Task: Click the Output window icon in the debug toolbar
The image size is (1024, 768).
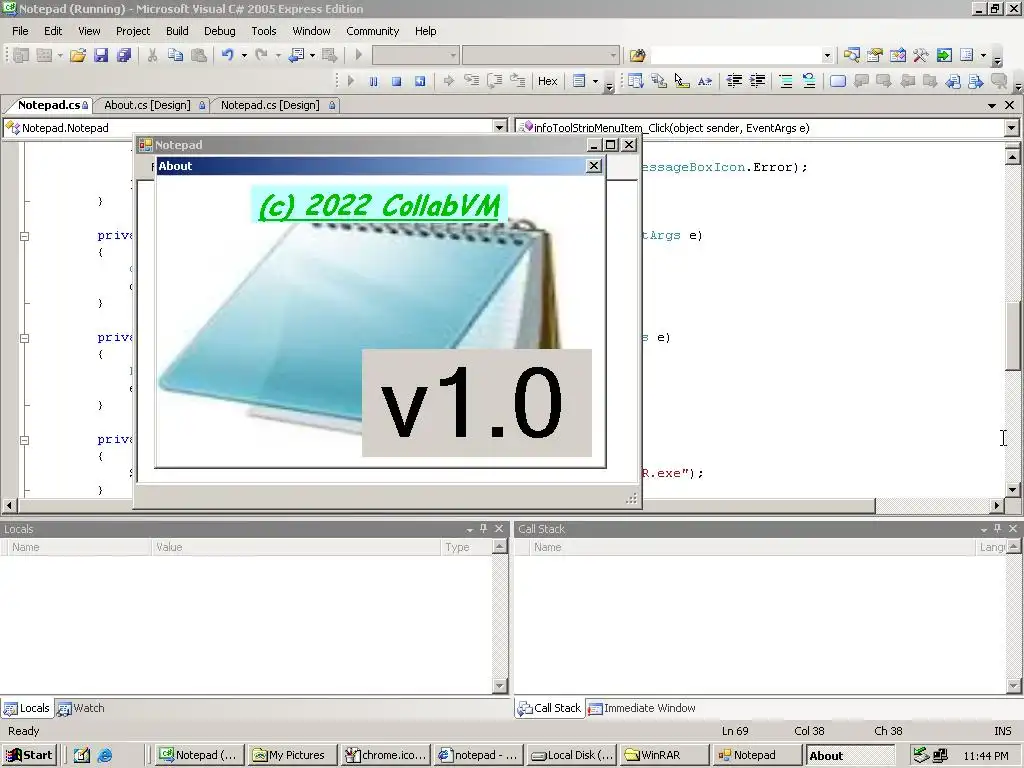Action: pos(579,81)
